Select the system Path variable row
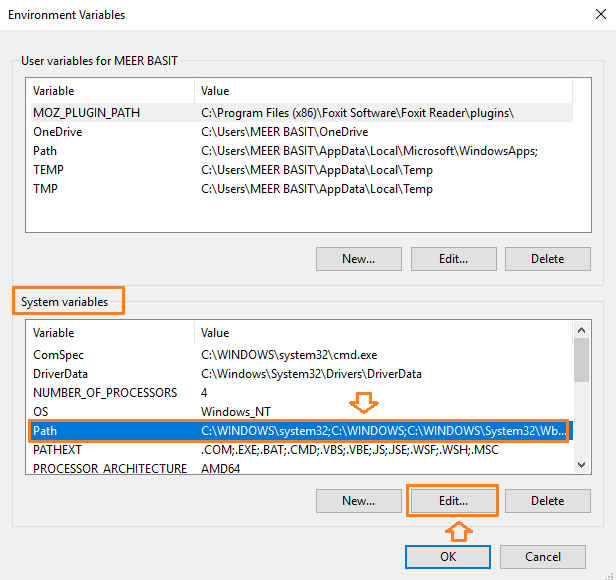The width and height of the screenshot is (616, 580). 45,431
